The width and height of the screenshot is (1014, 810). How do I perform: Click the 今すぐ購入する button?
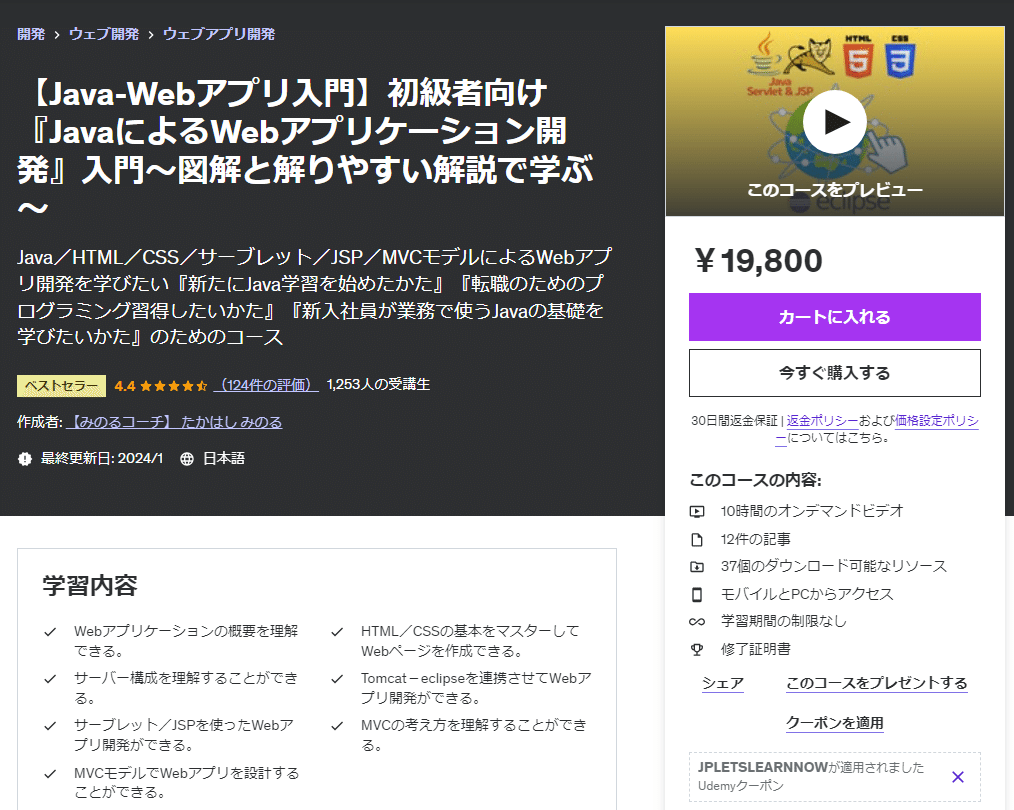click(x=834, y=373)
